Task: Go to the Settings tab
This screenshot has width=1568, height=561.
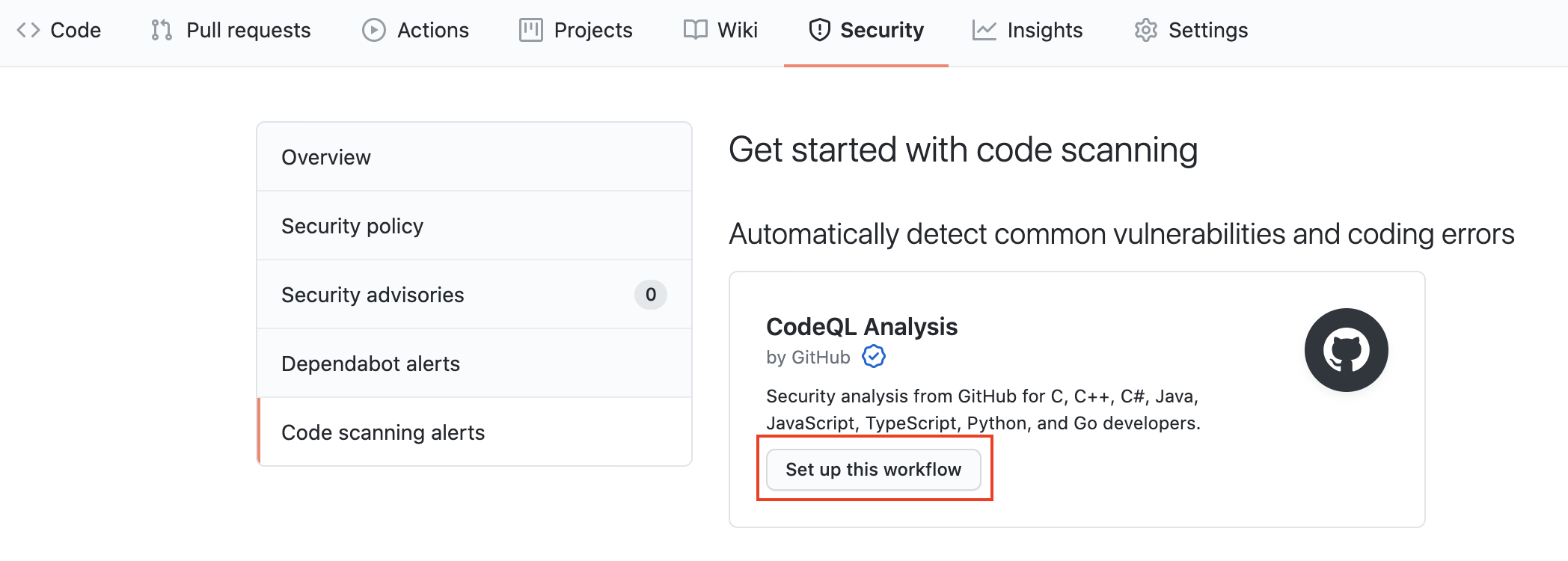Action: click(x=1191, y=30)
